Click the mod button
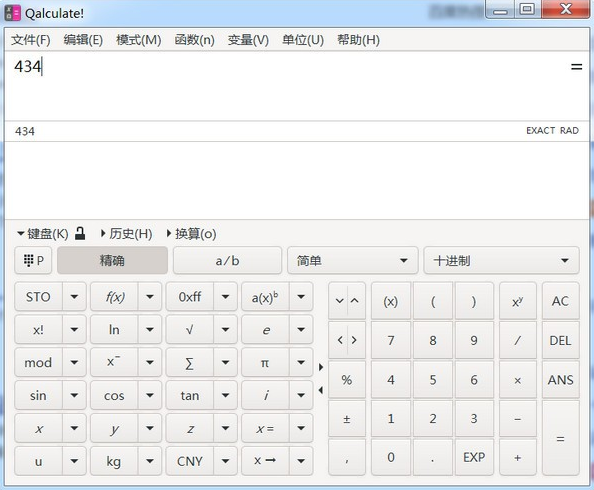594x490 pixels. pyautogui.click(x=38, y=363)
